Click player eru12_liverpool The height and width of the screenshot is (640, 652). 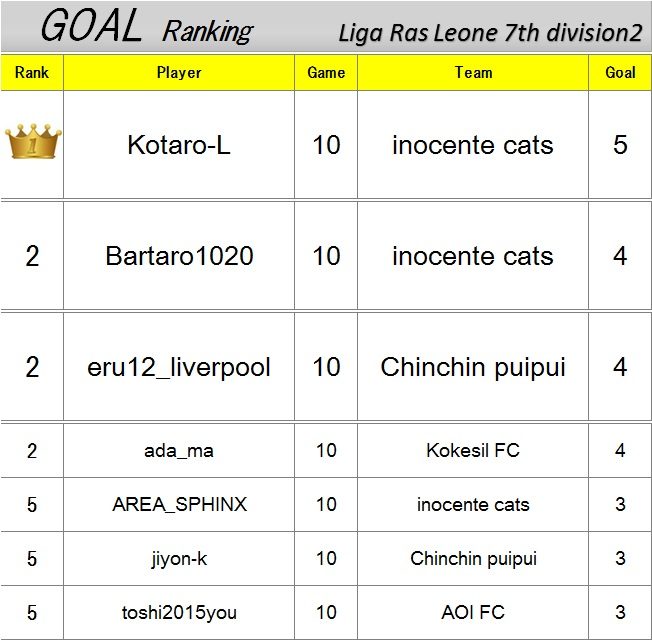(x=179, y=367)
